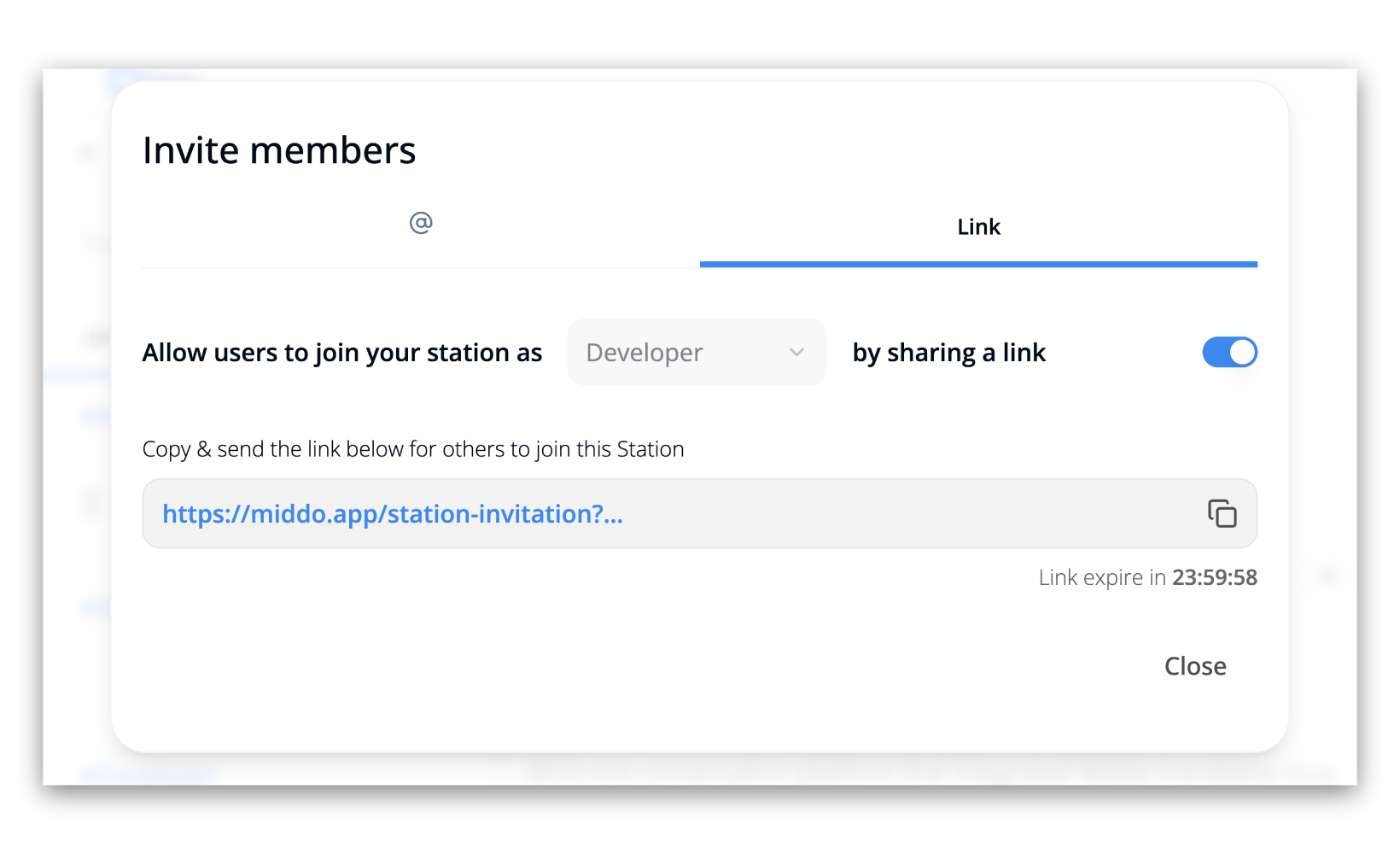
Task: Click the "Copy & send the link below" instruction
Action: click(412, 449)
